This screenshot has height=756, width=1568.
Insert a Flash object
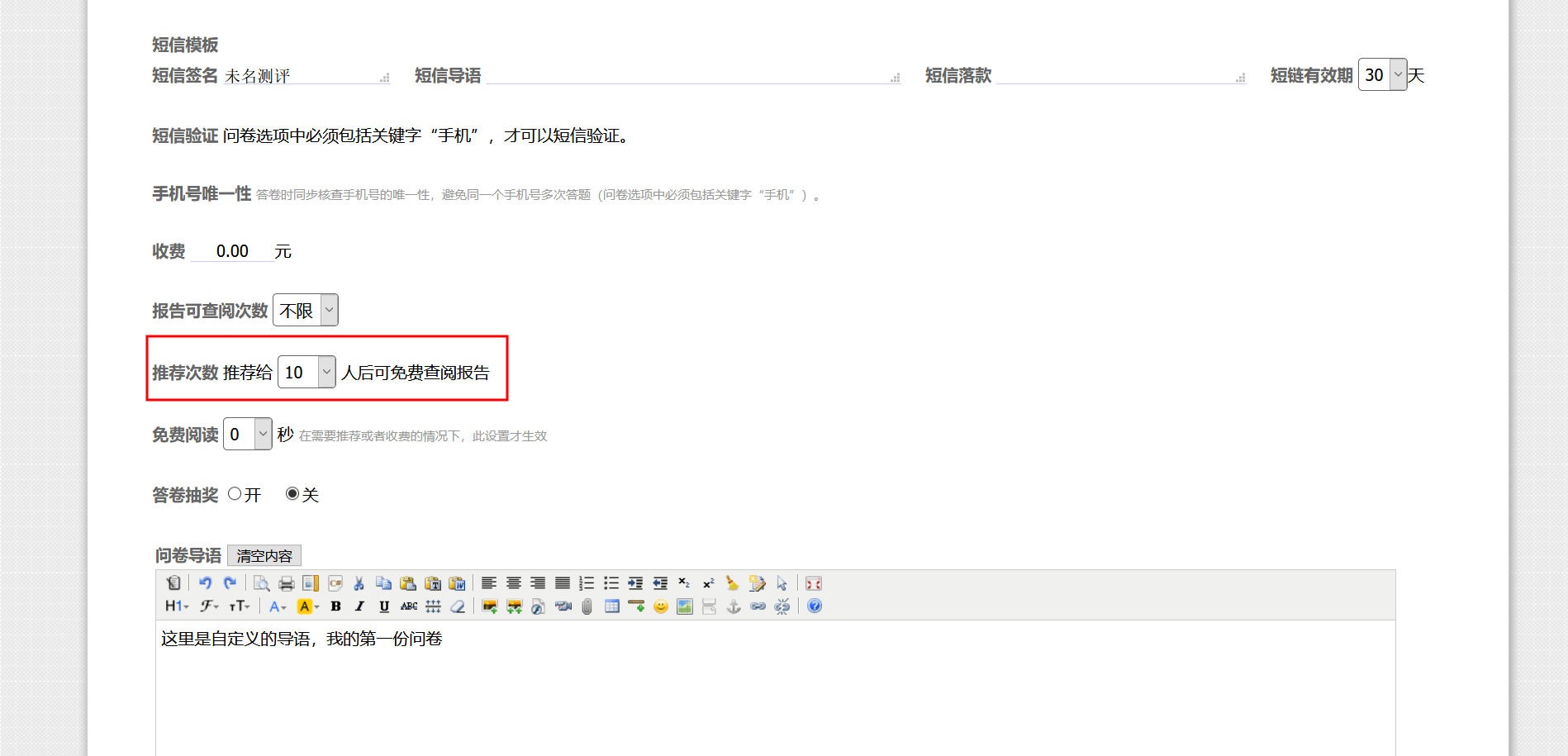pos(539,606)
